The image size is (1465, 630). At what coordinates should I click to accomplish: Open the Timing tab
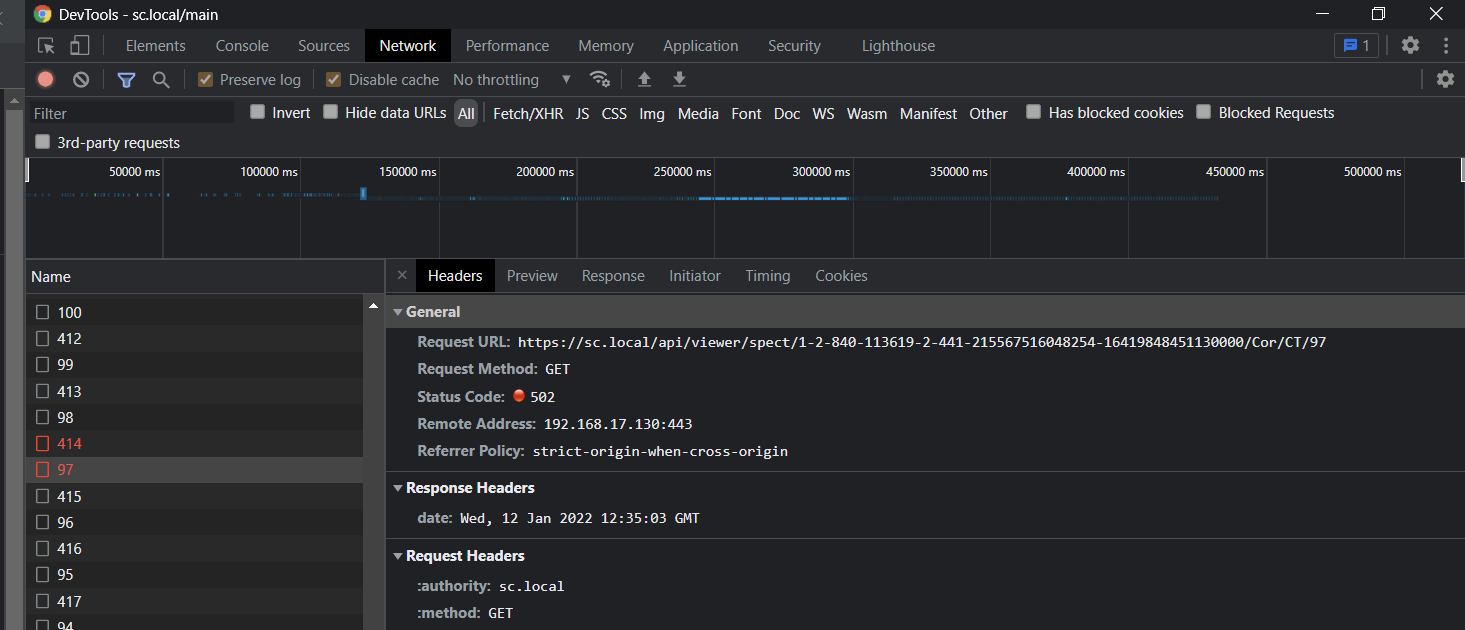click(767, 276)
